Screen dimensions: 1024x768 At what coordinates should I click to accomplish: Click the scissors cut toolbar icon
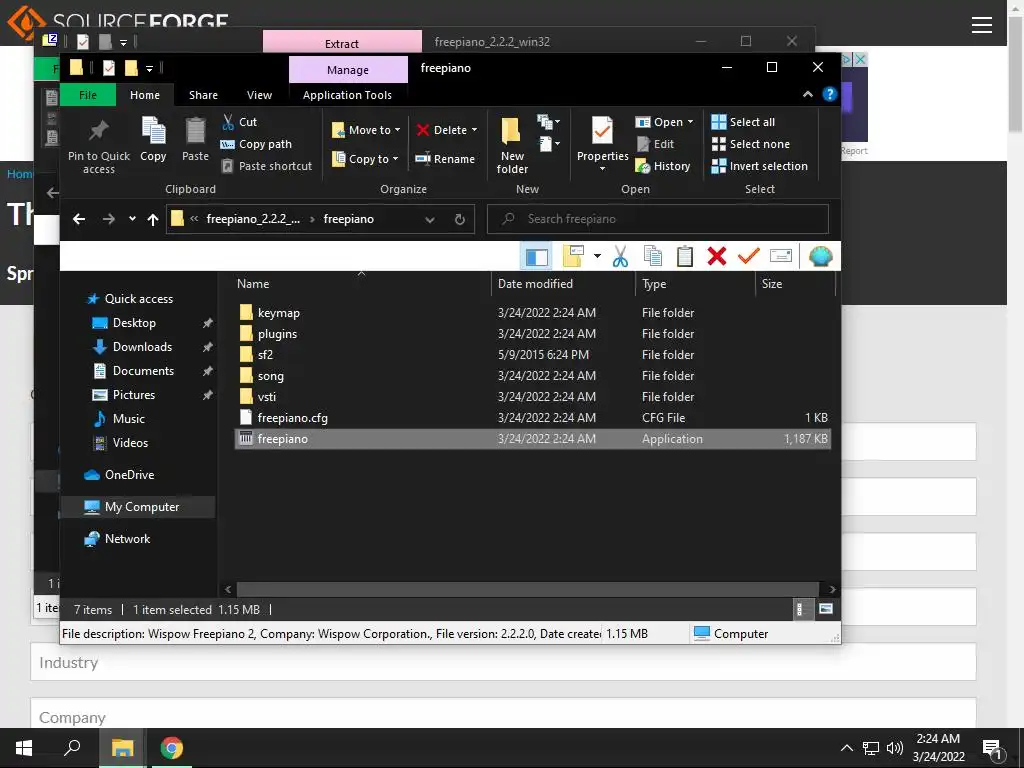[620, 257]
